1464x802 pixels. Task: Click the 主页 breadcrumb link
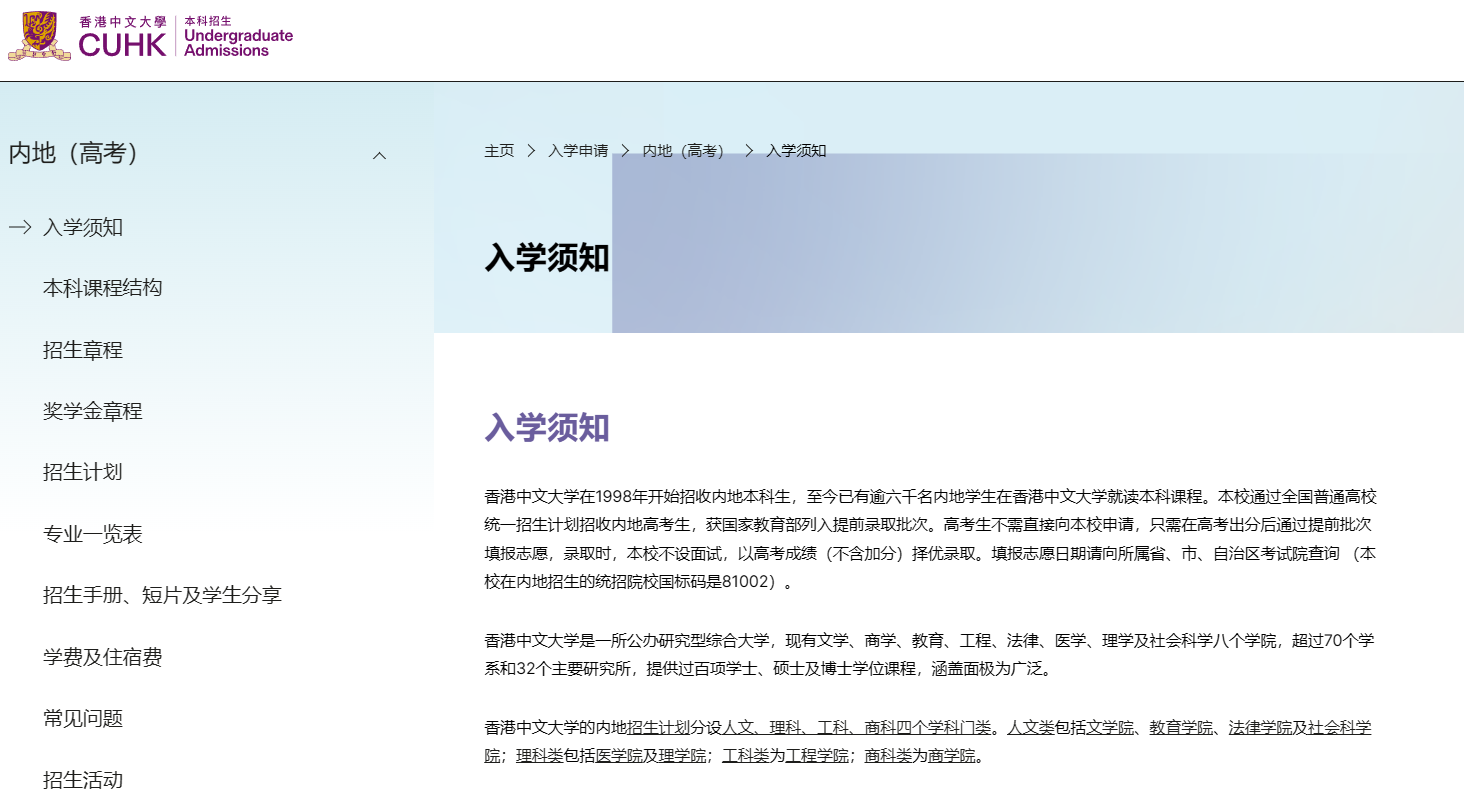499,151
